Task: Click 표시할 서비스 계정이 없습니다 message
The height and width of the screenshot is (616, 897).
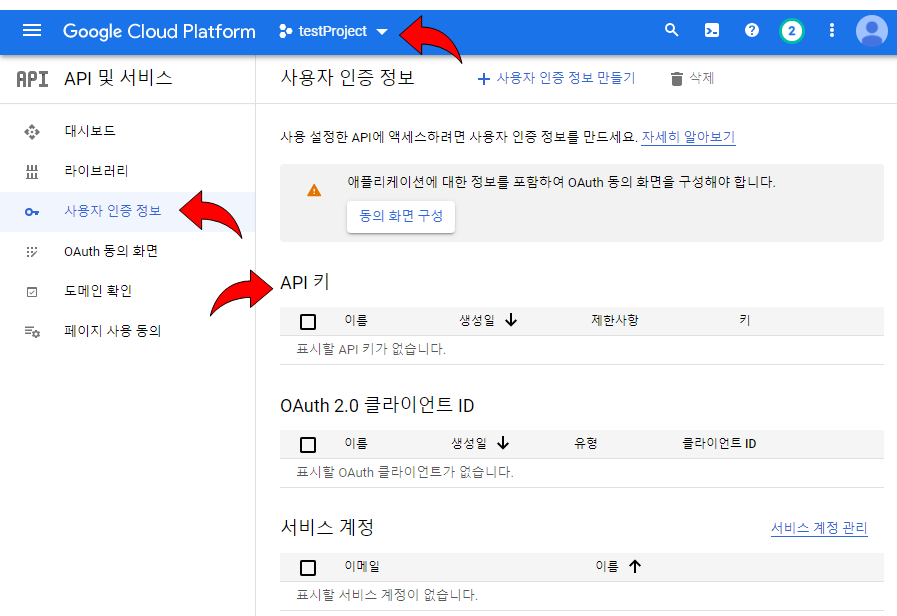Action: point(387,595)
